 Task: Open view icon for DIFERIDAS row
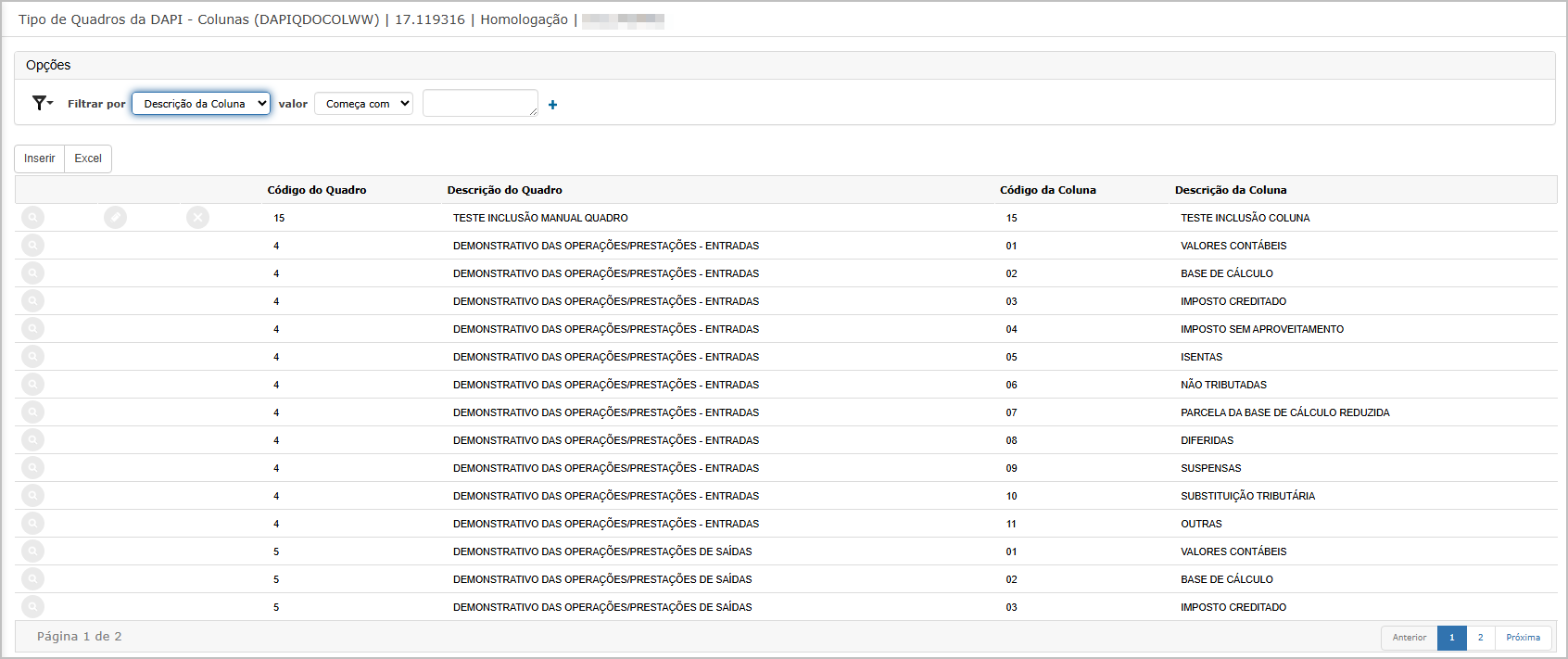[x=32, y=440]
